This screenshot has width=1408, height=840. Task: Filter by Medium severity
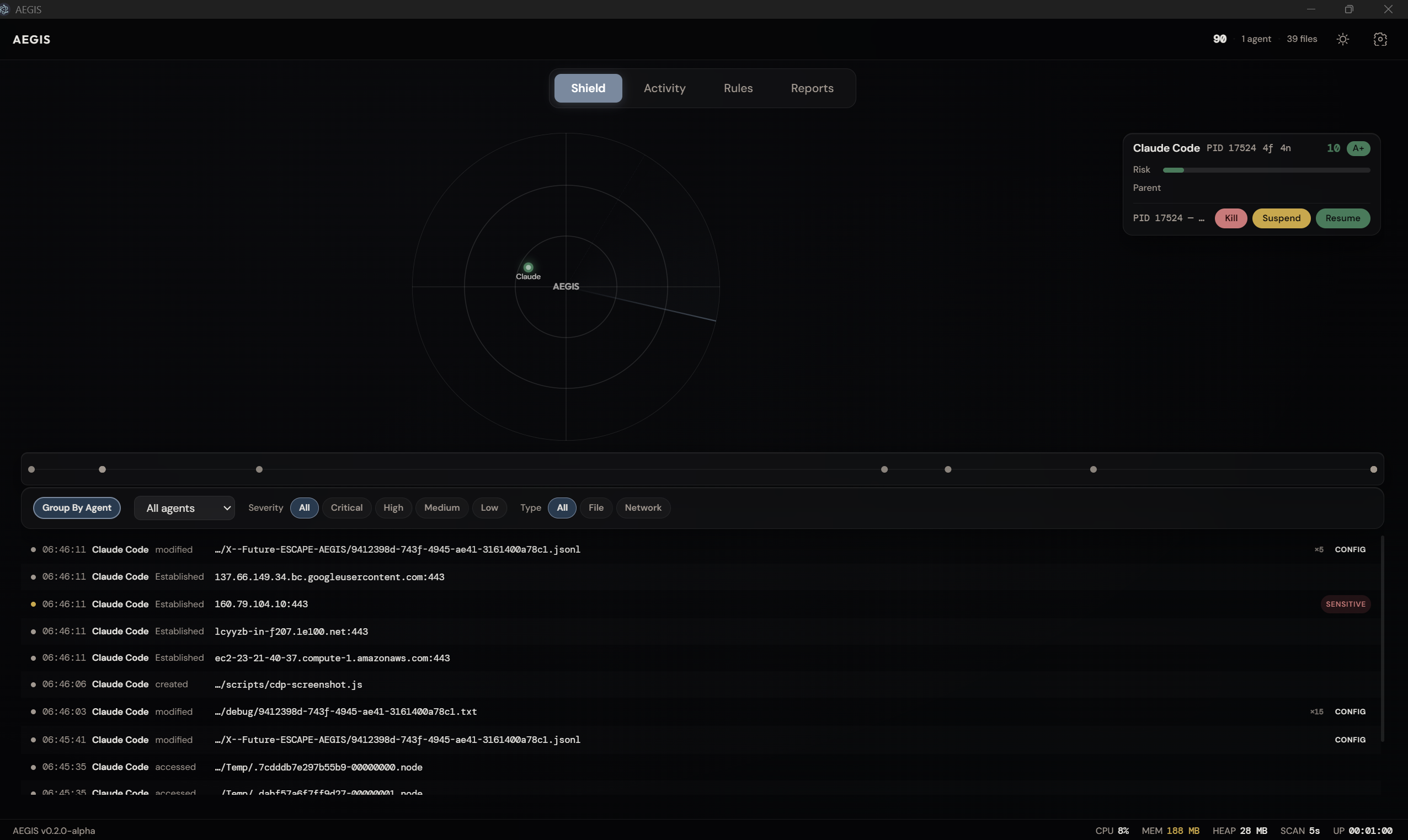coord(441,508)
